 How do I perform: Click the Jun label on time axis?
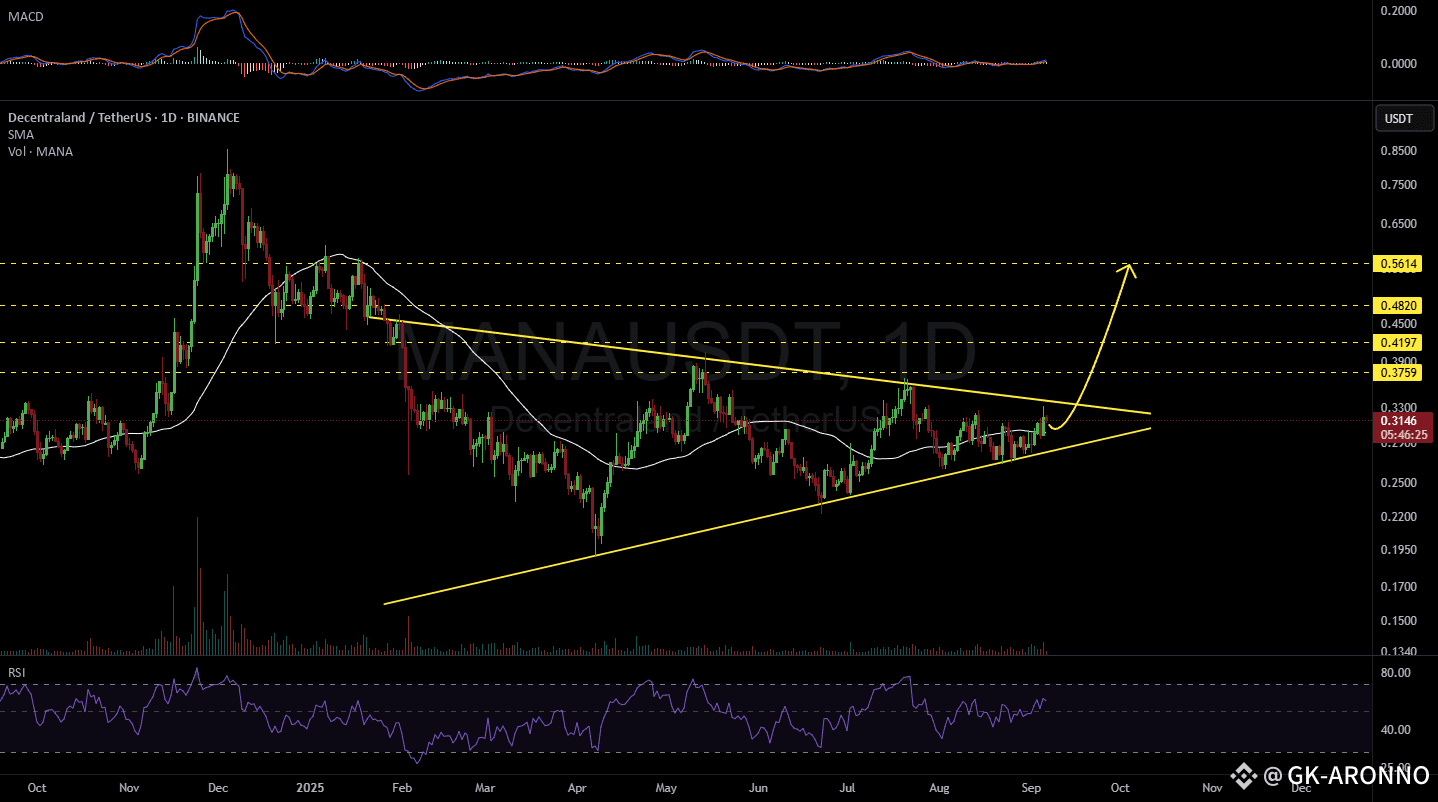(x=758, y=787)
